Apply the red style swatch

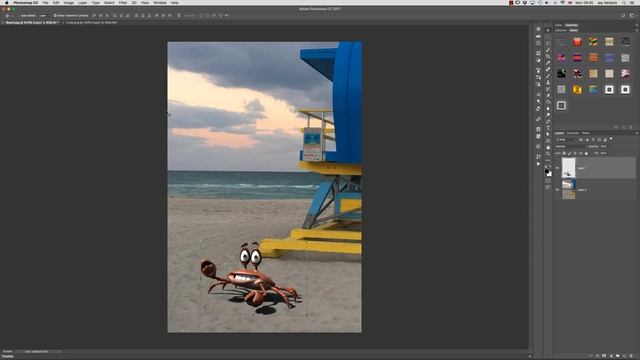pos(577,42)
